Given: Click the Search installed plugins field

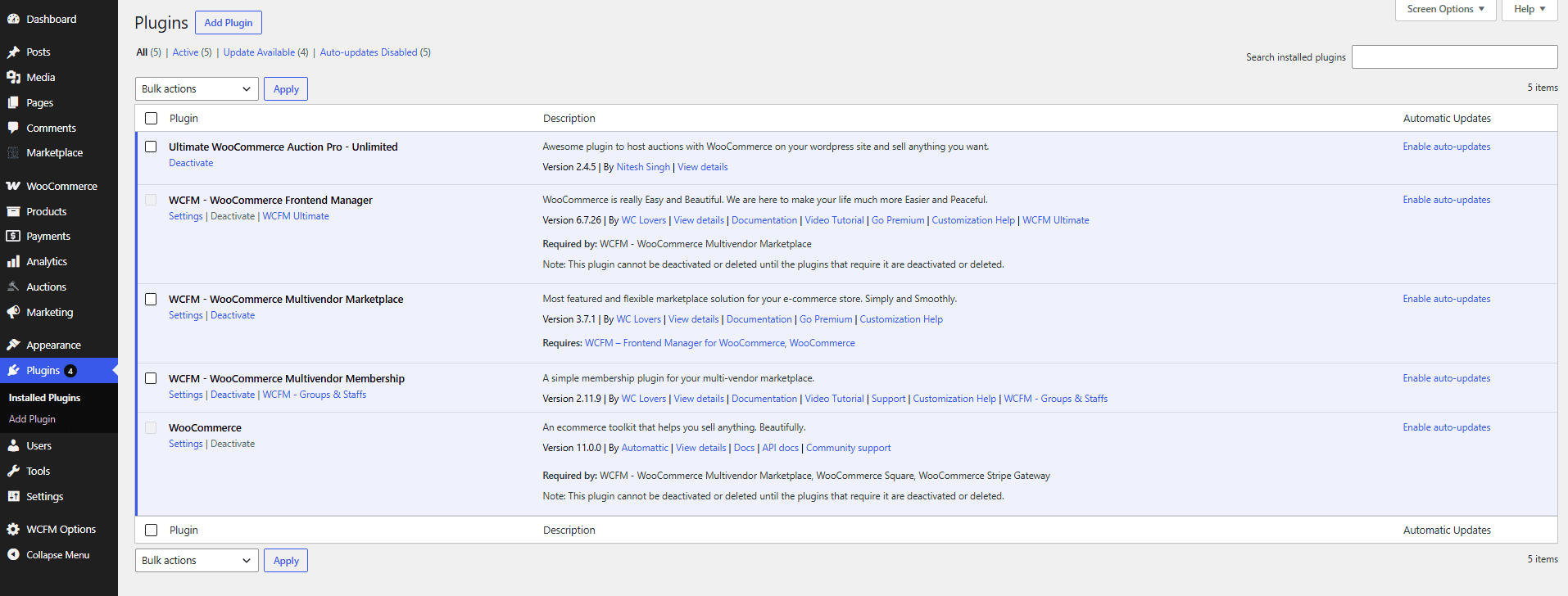Looking at the screenshot, I should click(x=1454, y=56).
